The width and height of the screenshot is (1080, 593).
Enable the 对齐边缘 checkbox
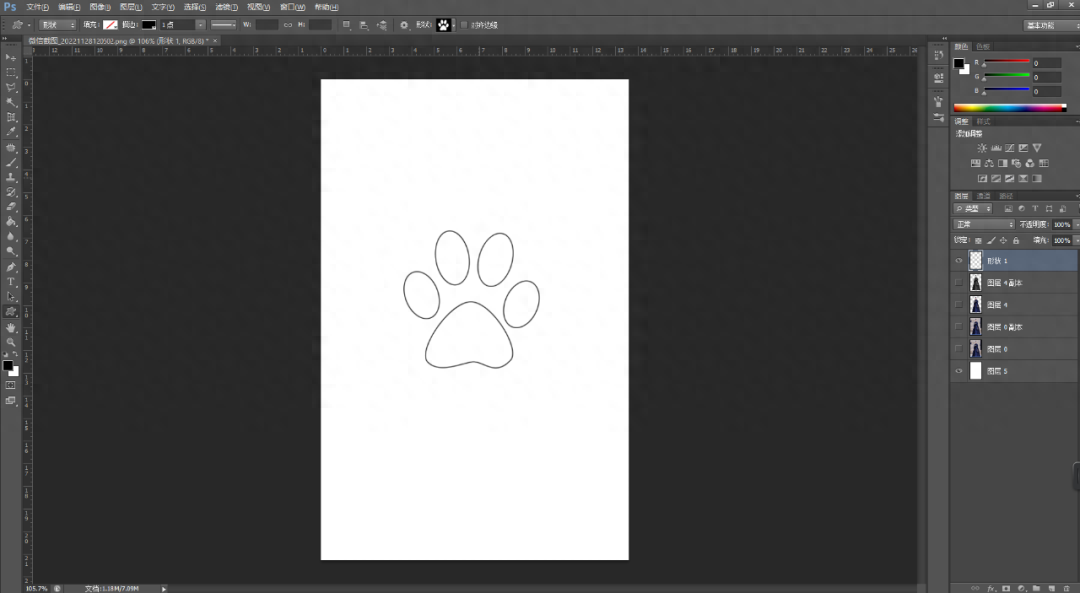pyautogui.click(x=464, y=25)
